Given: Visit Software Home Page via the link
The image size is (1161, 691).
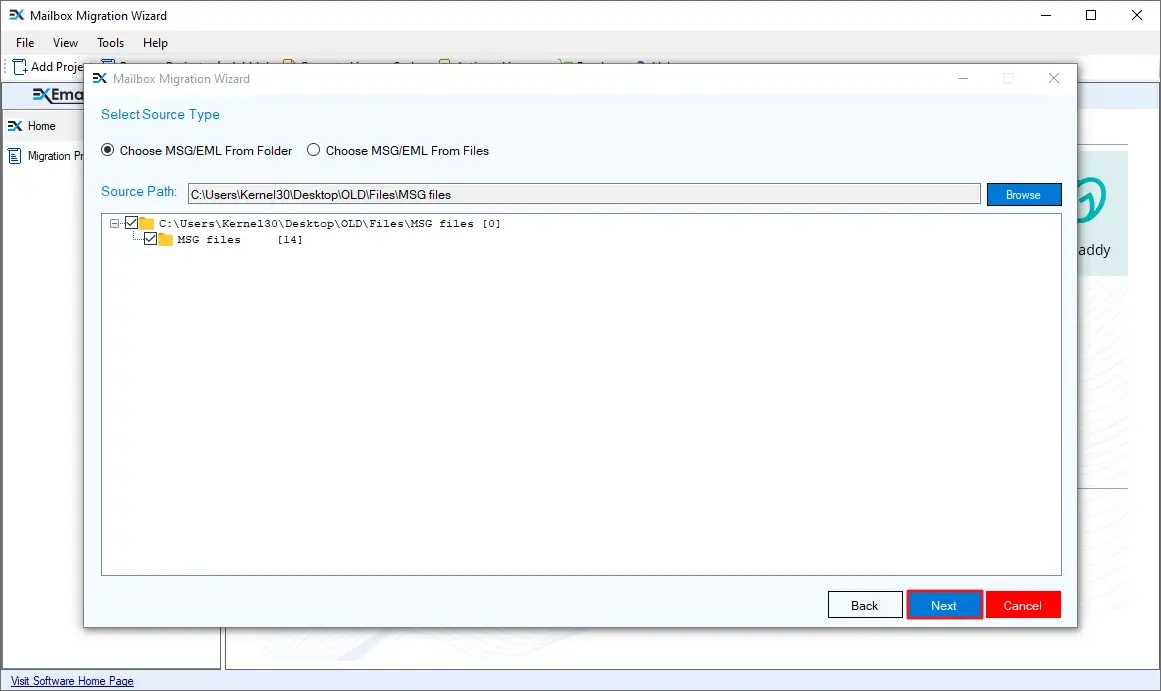Looking at the screenshot, I should [71, 681].
